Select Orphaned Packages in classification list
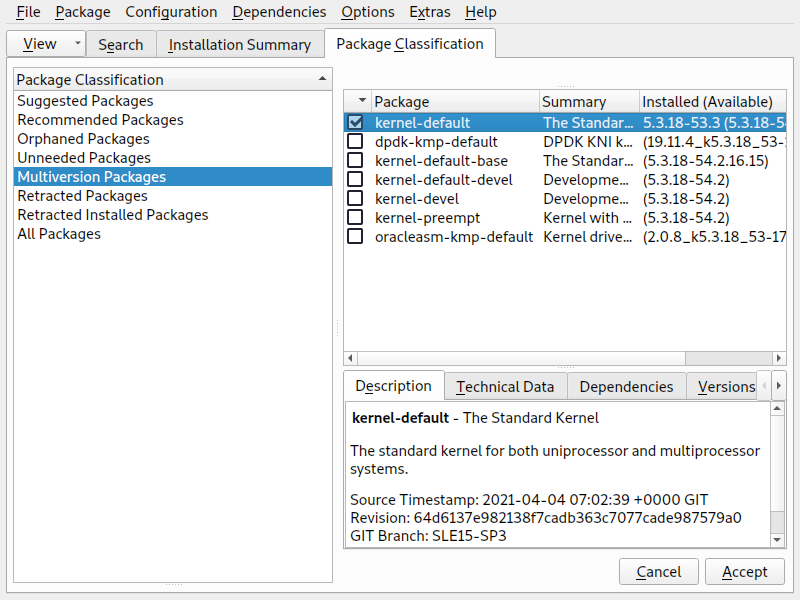Viewport: 800px width, 600px height. (x=83, y=139)
